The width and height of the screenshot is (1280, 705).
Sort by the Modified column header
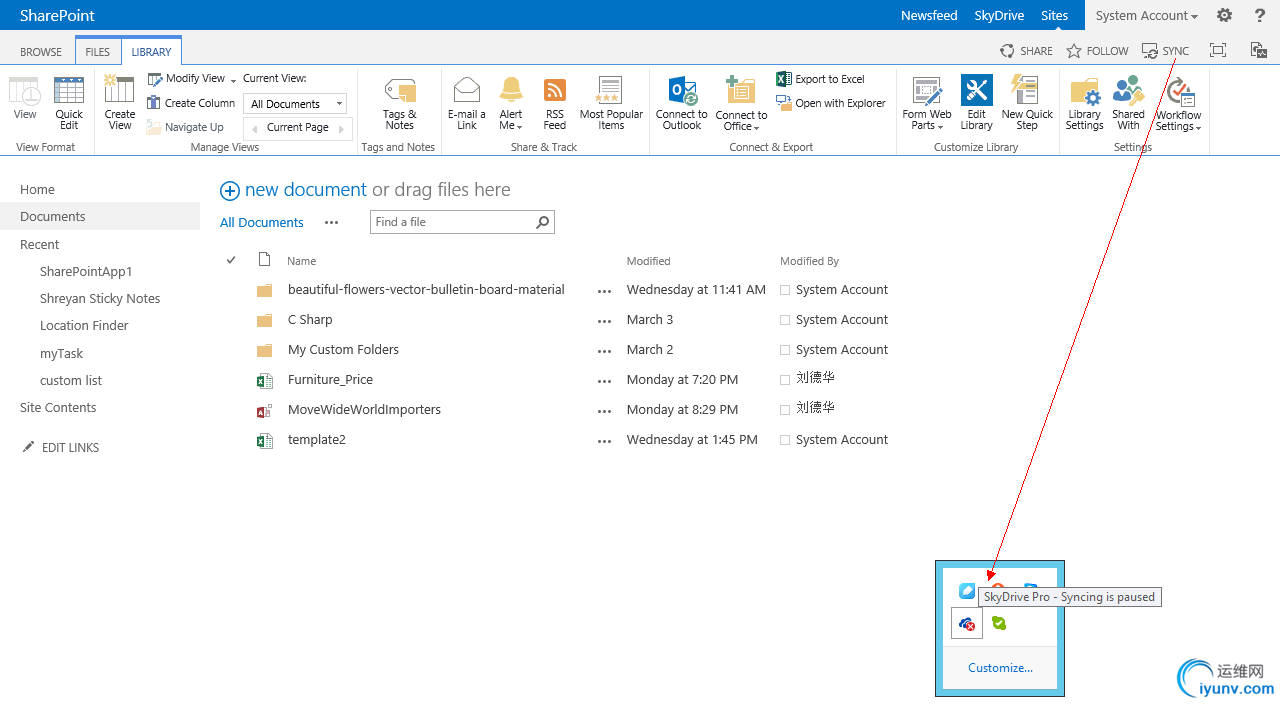[x=648, y=261]
